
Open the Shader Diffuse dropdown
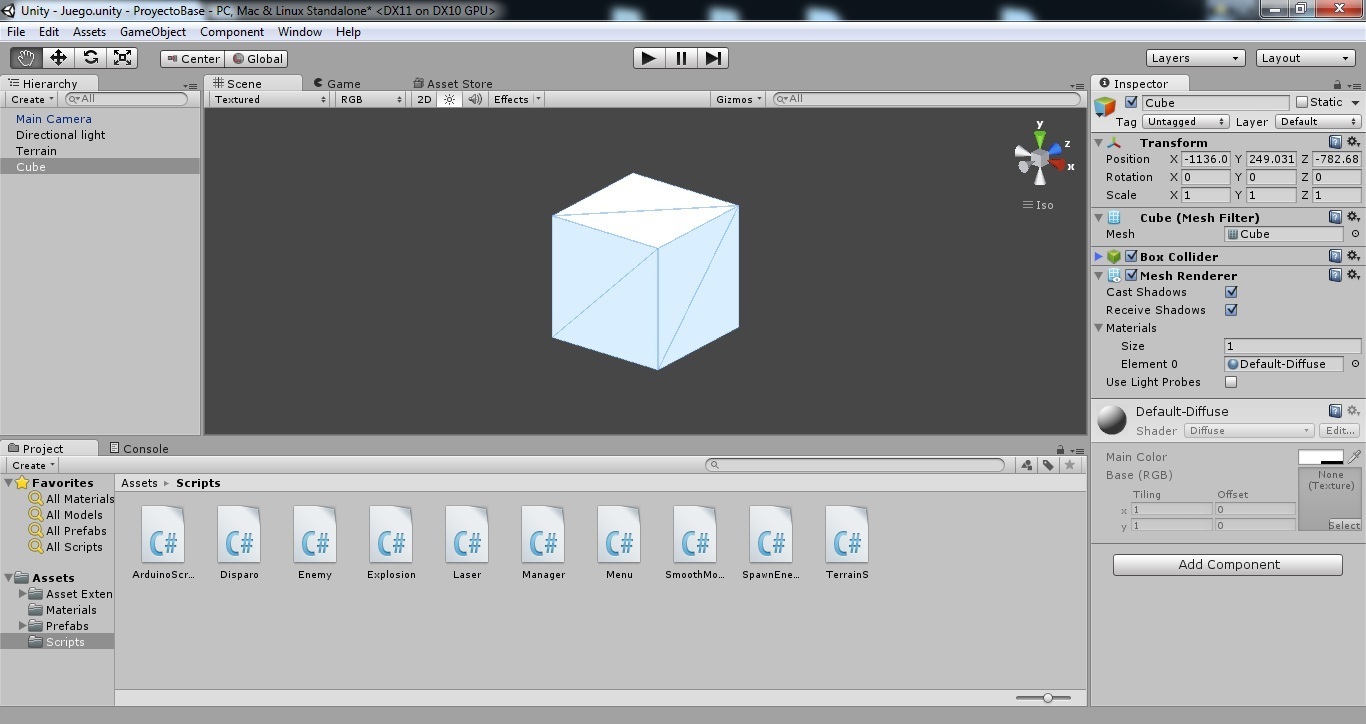[x=1249, y=431]
